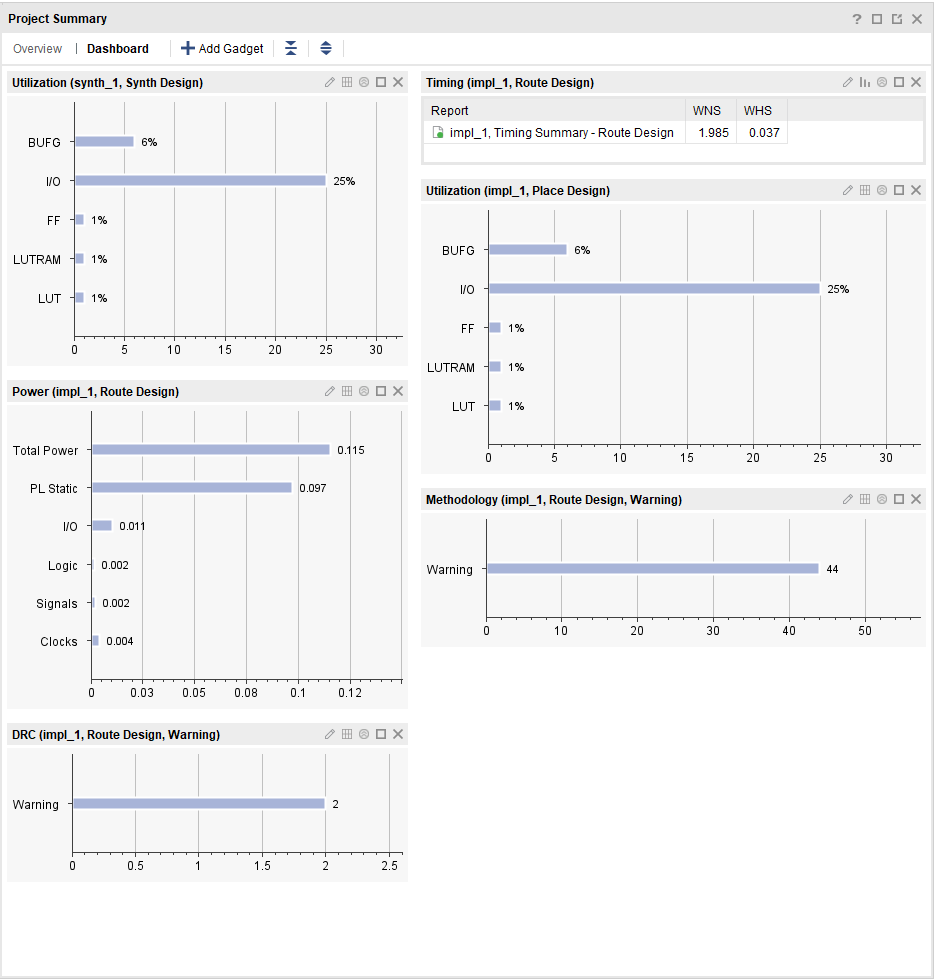Refresh the Methodology impl_1 gadget
The image size is (937, 979).
(882, 499)
